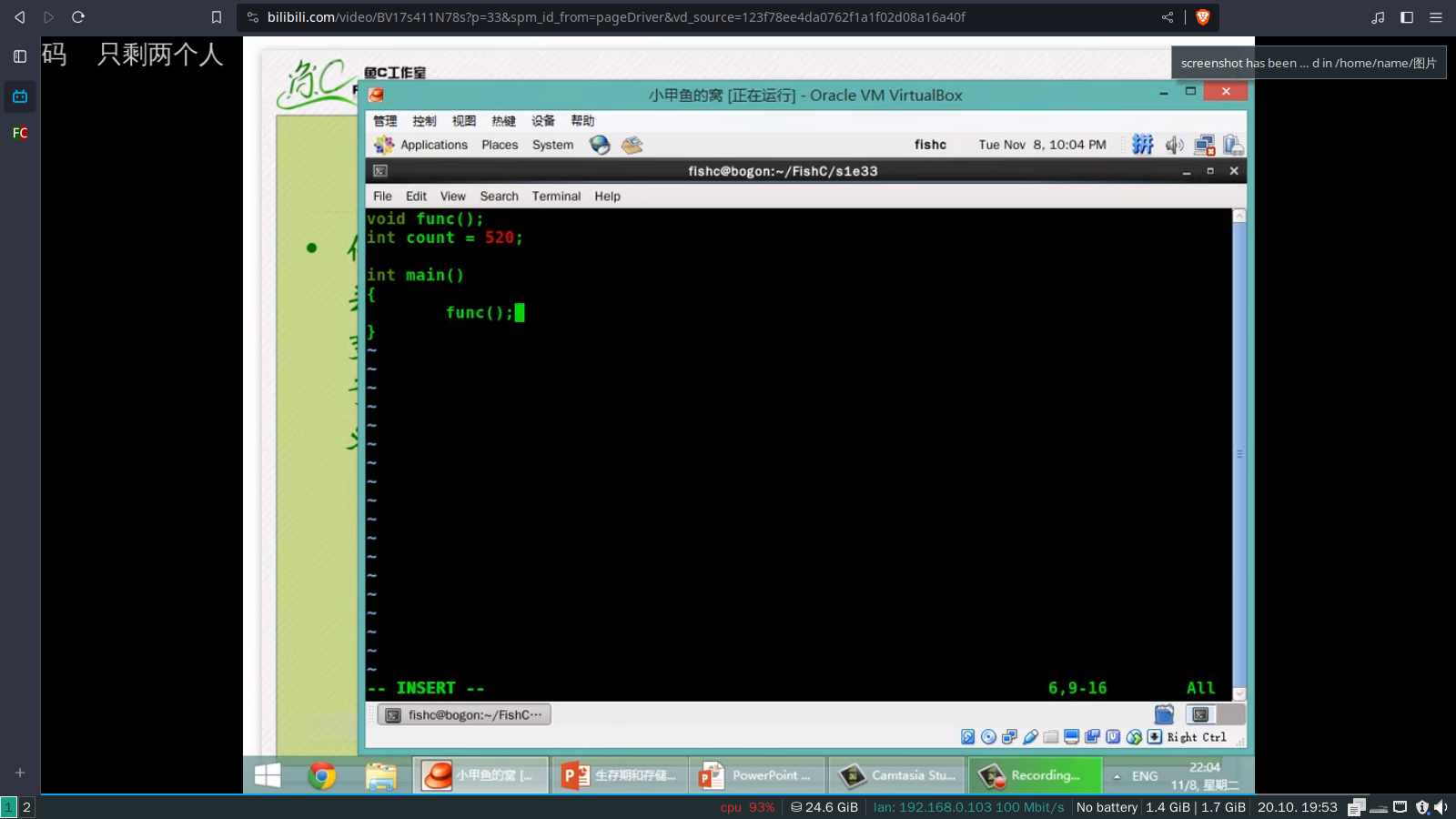Viewport: 1456px width, 819px height.
Task: Click the browser Forward arrow icon
Action: coord(49,17)
